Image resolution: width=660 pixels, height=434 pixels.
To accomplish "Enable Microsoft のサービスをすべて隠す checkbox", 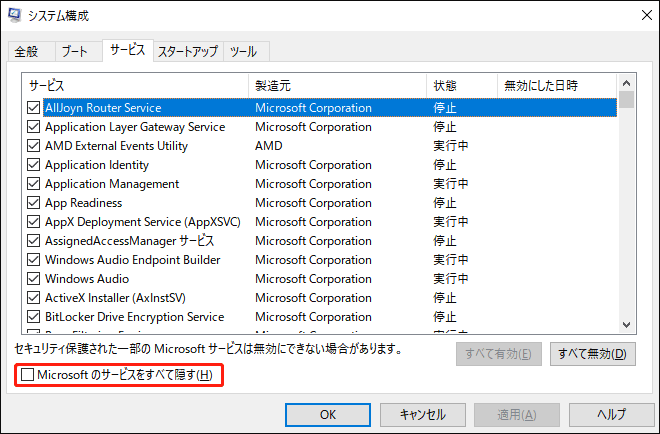I will pyautogui.click(x=28, y=375).
